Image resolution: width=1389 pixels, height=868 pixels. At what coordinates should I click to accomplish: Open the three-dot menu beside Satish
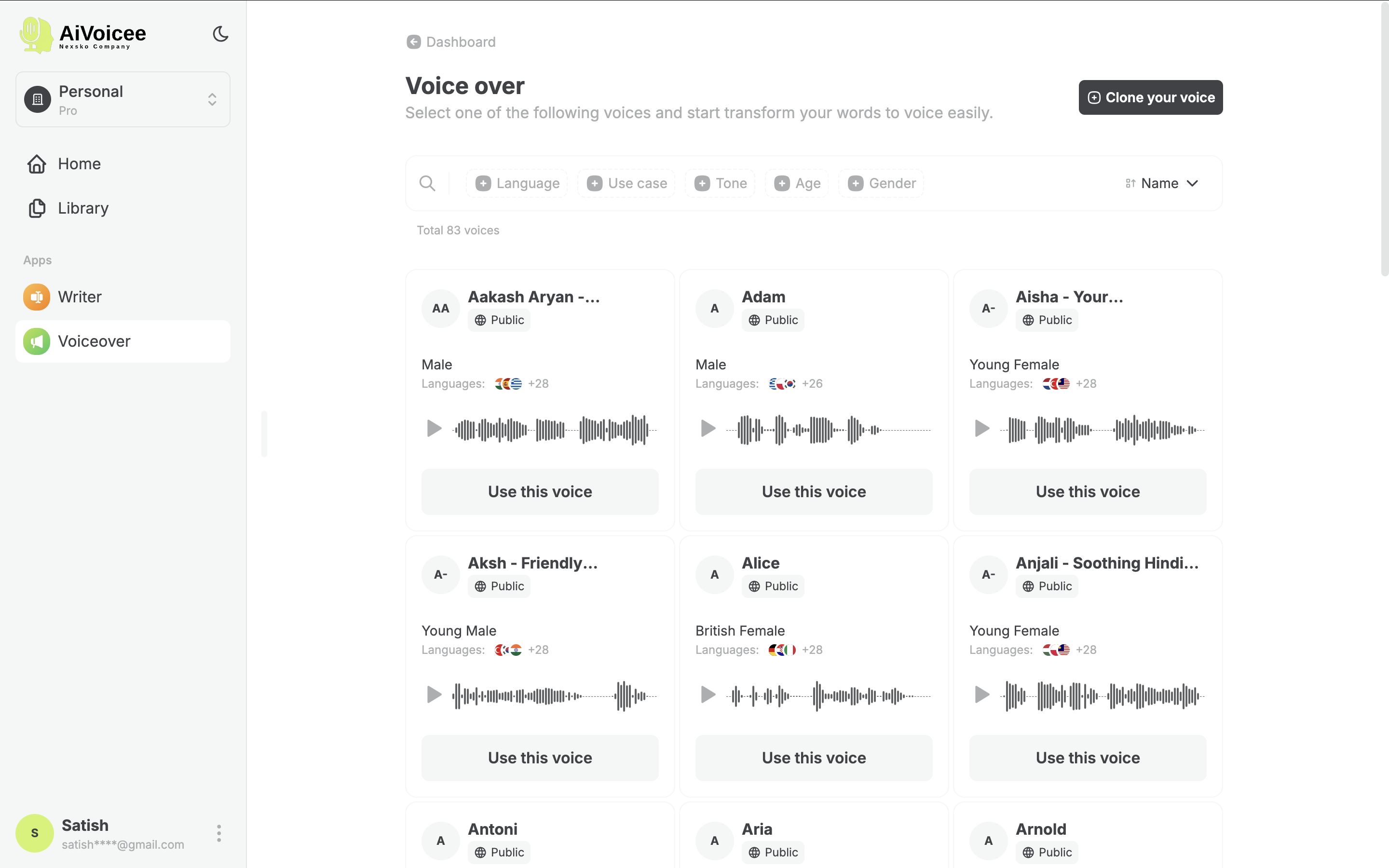(218, 832)
